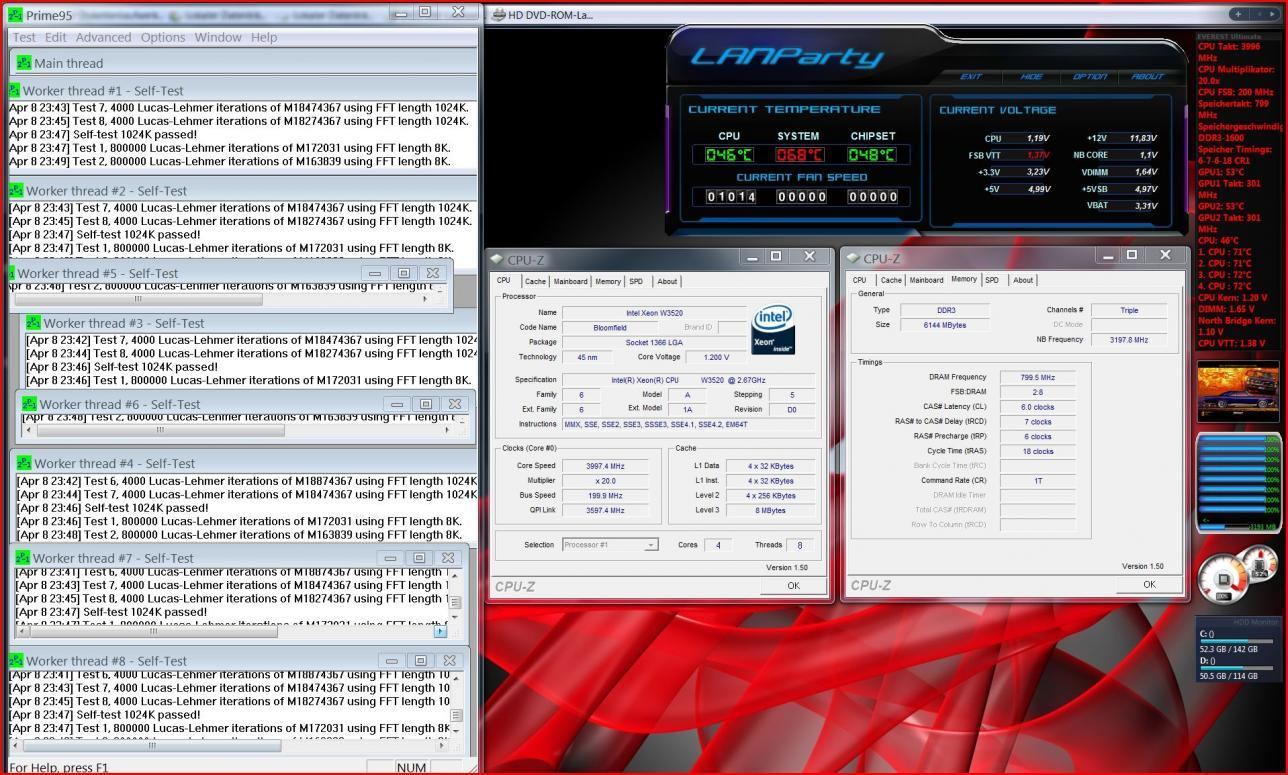Maximize the Worker thread #5 window
This screenshot has width=1288, height=775.
click(x=404, y=273)
